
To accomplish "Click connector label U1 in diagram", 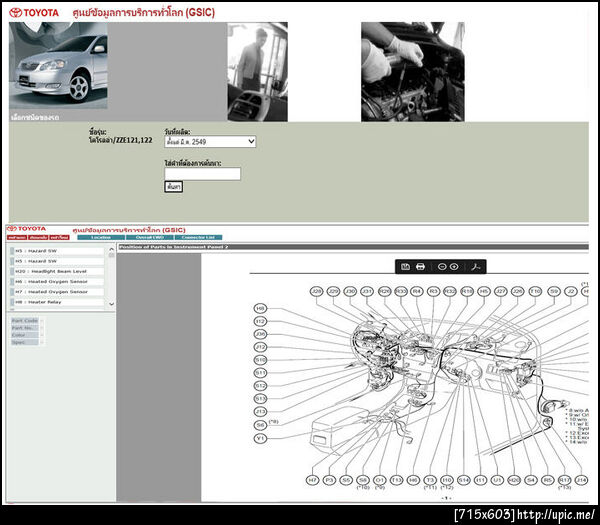I will (x=497, y=480).
